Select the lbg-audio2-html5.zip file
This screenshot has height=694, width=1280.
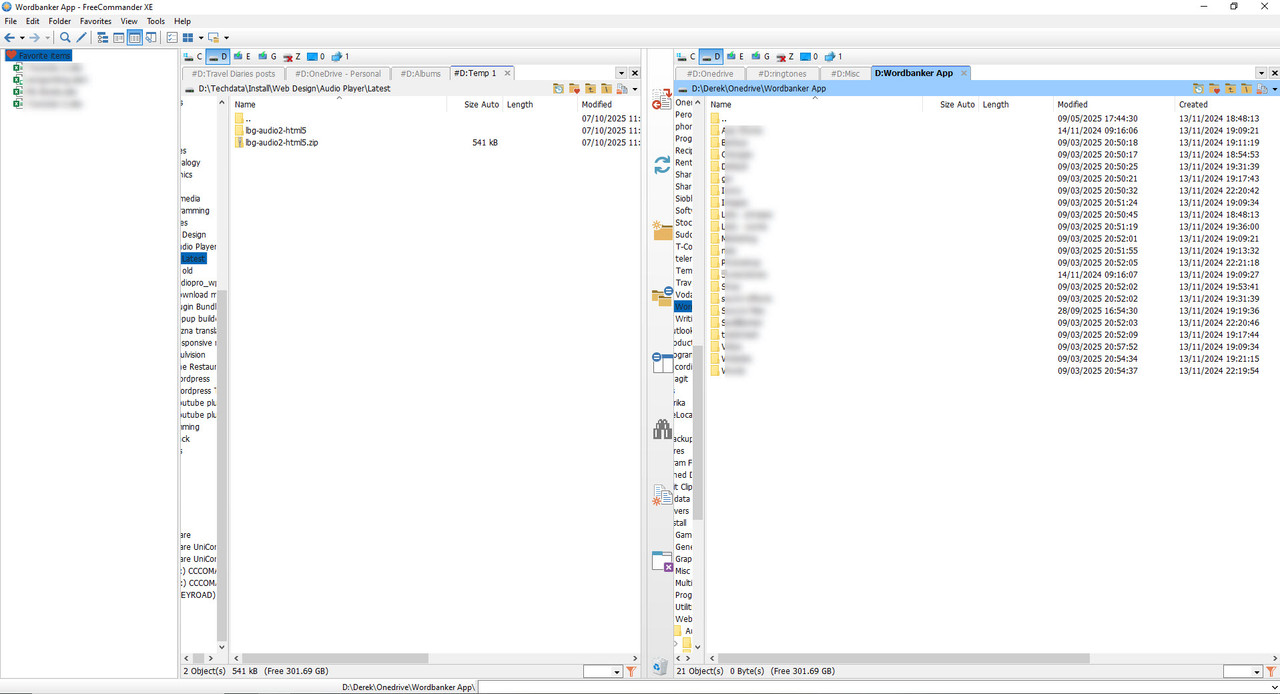[x=281, y=143]
